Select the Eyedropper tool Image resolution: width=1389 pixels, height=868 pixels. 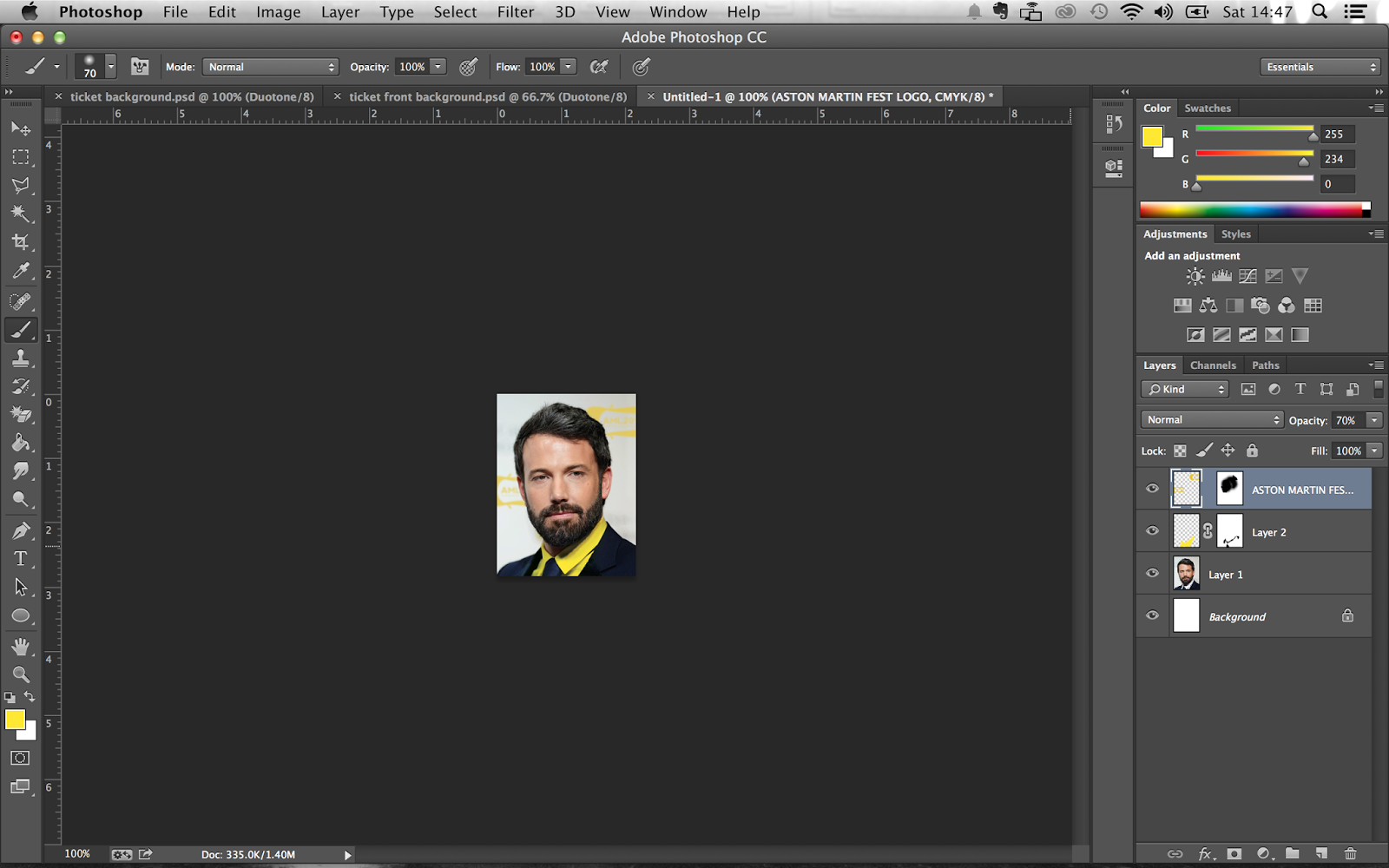[x=21, y=271]
